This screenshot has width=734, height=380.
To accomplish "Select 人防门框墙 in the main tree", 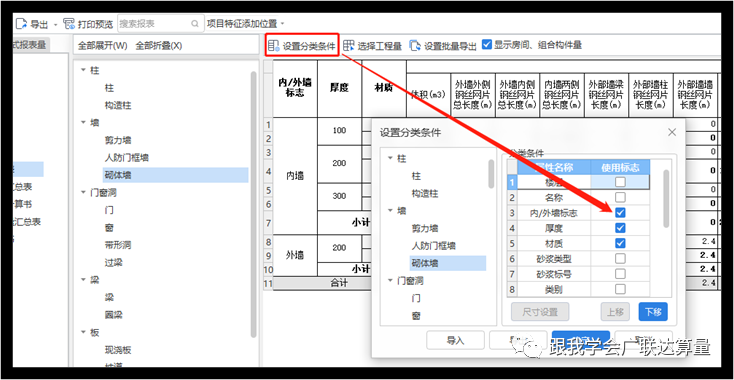I will coord(127,158).
